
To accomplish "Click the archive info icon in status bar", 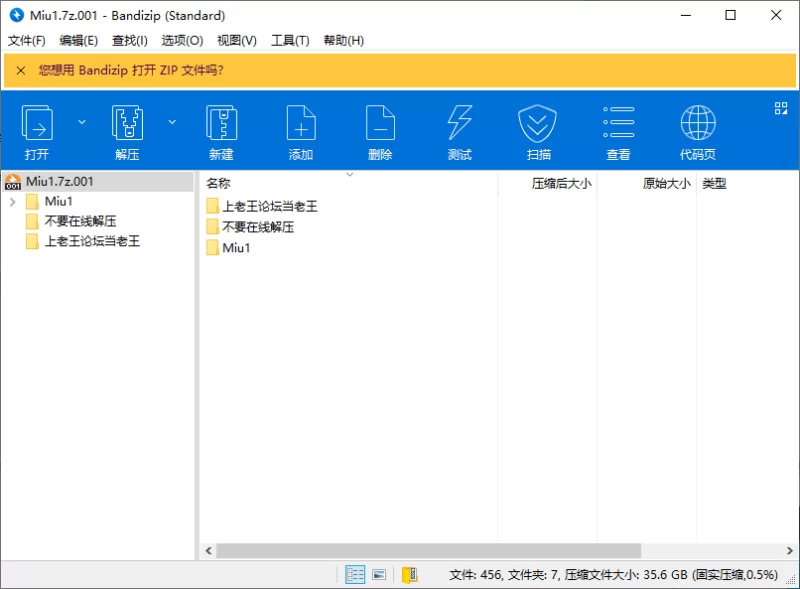I will (x=409, y=575).
